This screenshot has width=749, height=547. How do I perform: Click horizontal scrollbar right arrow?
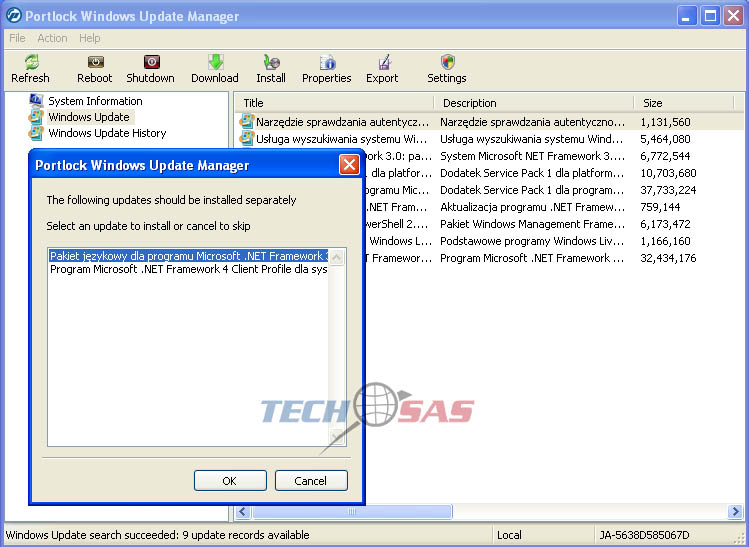pos(735,512)
